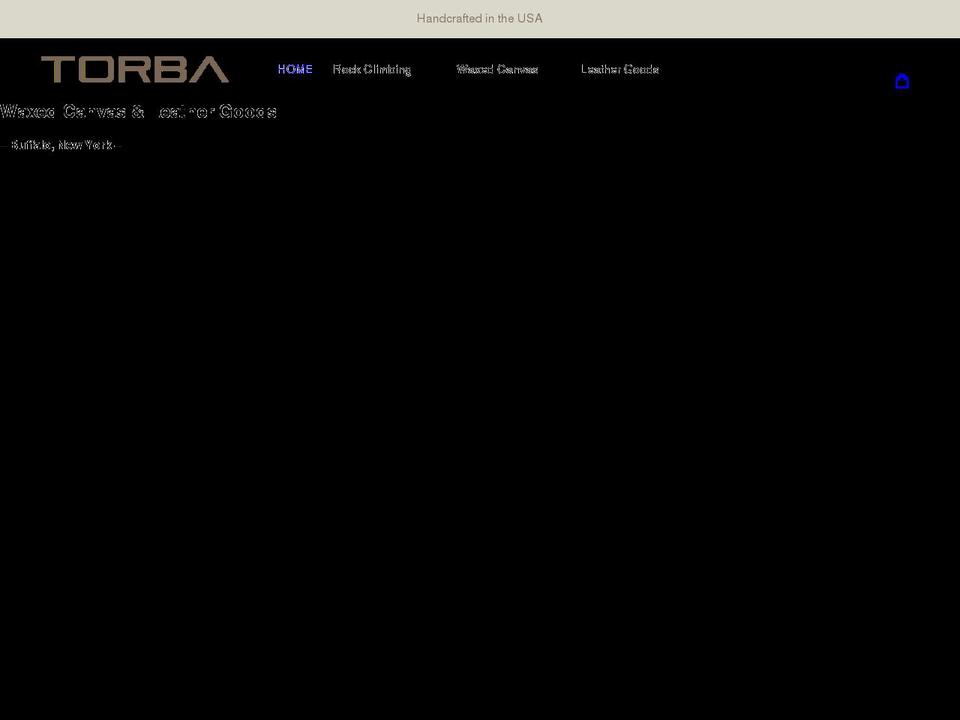The height and width of the screenshot is (720, 960).
Task: Select the blue bag icon at top right
Action: coord(903,81)
